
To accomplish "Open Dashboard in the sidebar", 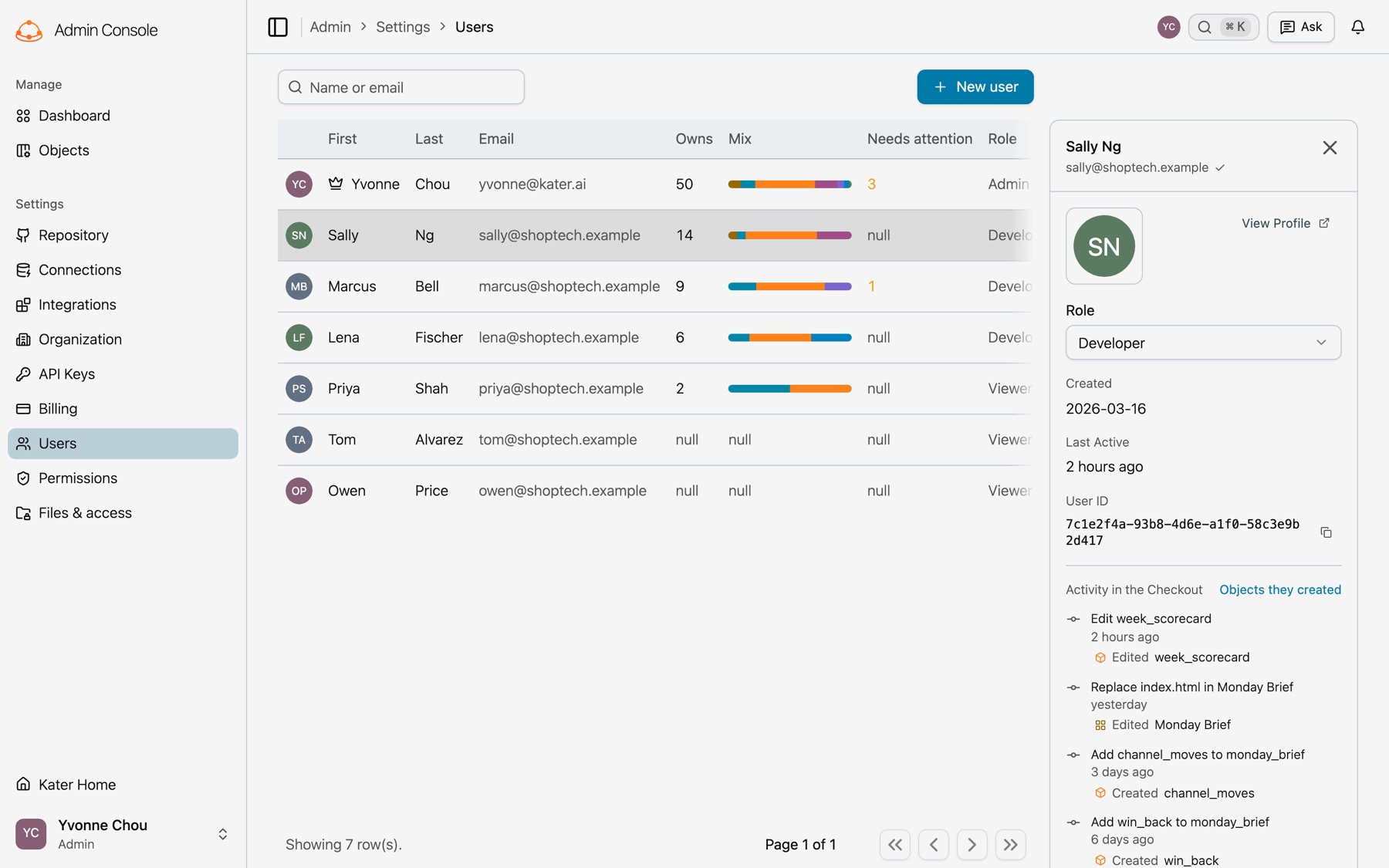I will point(123,116).
